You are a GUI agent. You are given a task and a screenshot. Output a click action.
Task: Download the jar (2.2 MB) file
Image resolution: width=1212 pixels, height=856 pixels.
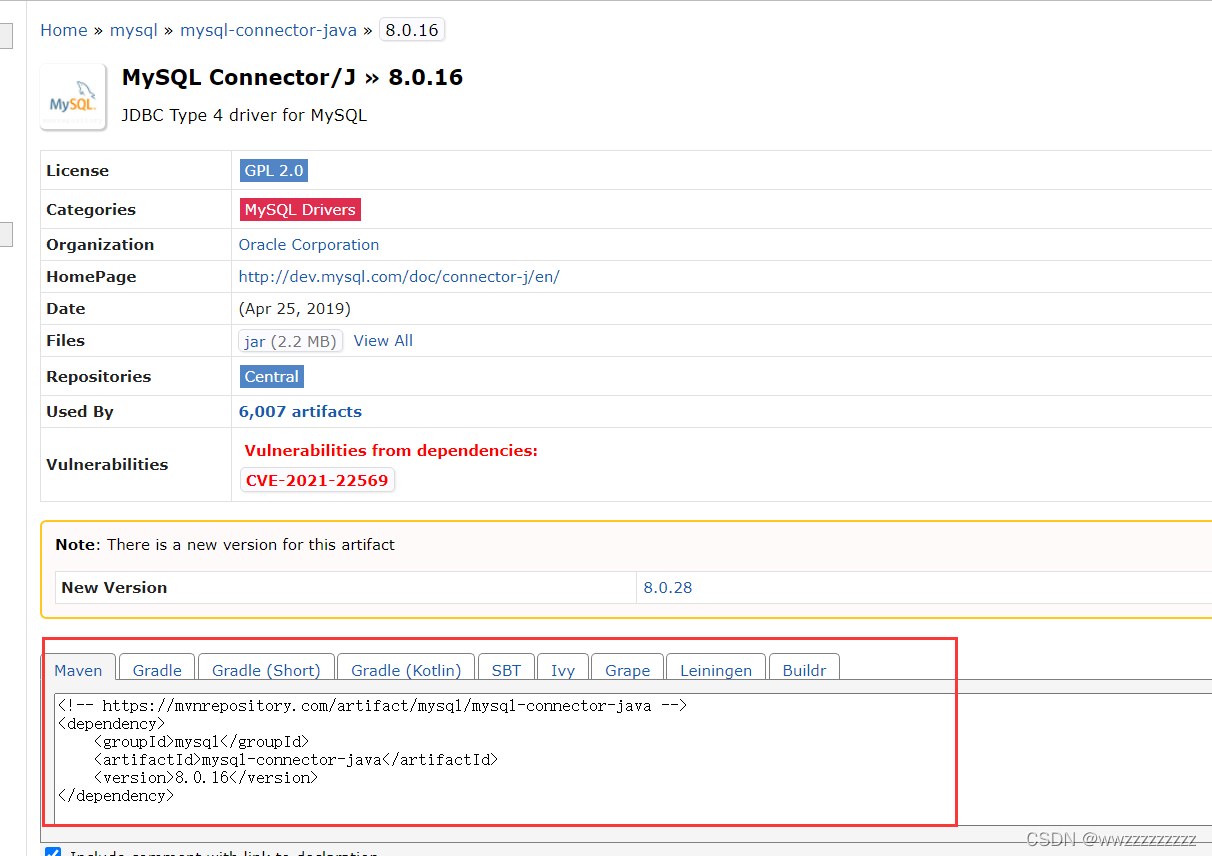coord(291,341)
